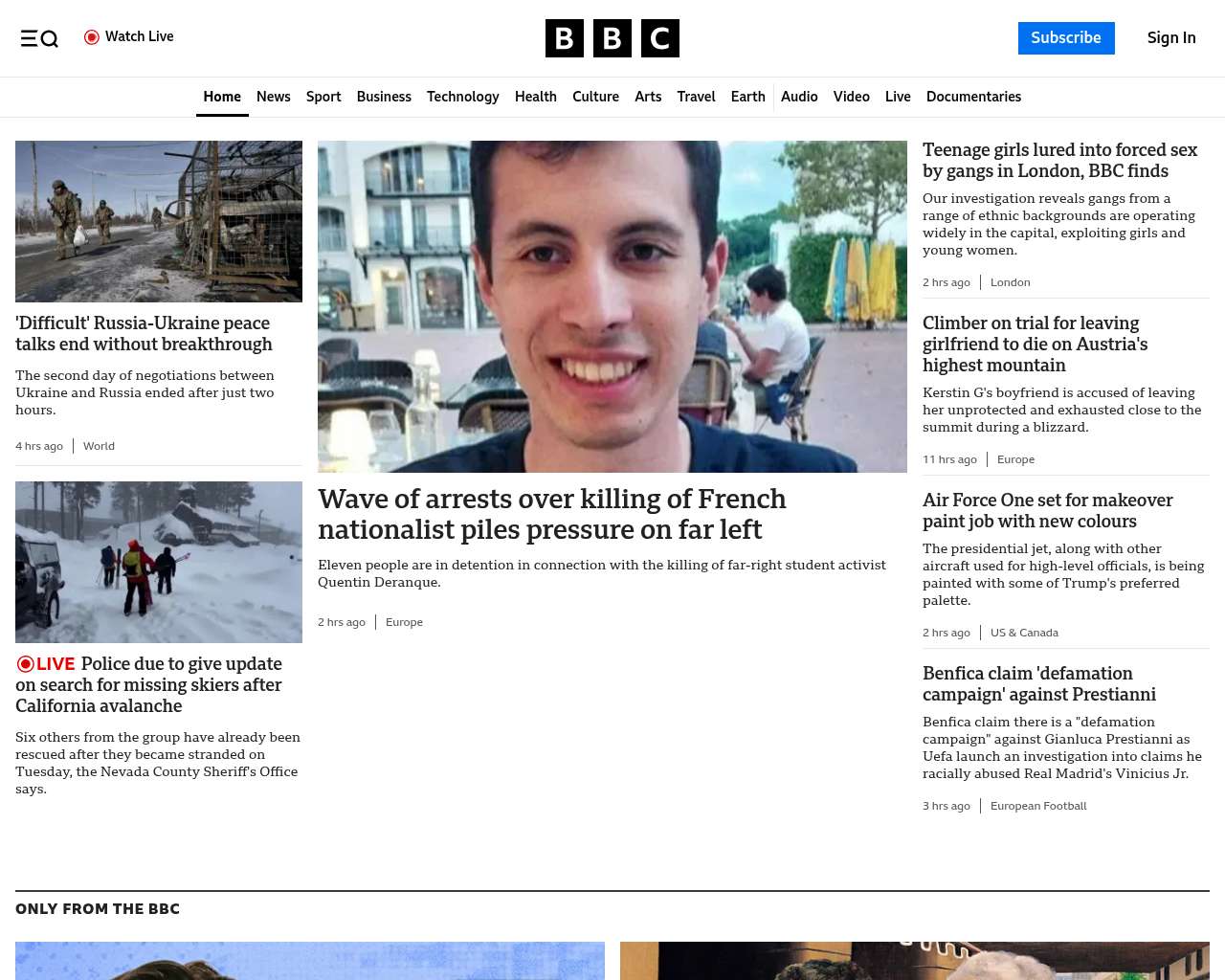This screenshot has width=1225, height=980.
Task: Open the Sport section
Action: click(x=323, y=97)
